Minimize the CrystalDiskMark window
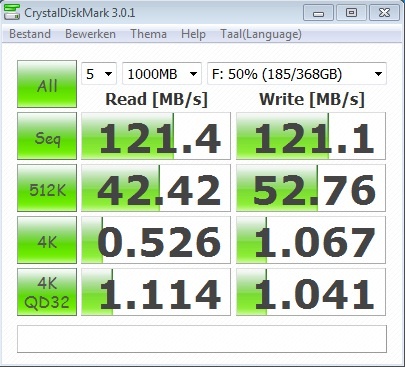This screenshot has width=405, height=367. pyautogui.click(x=318, y=13)
